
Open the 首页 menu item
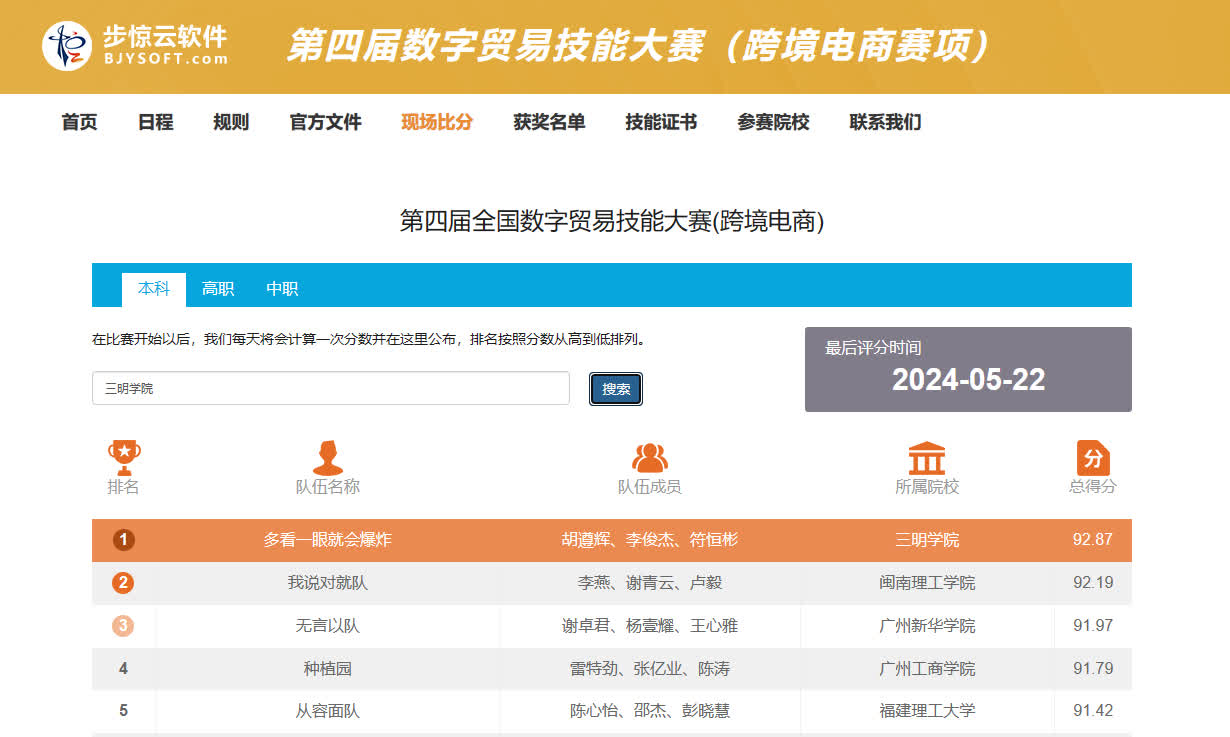[80, 122]
